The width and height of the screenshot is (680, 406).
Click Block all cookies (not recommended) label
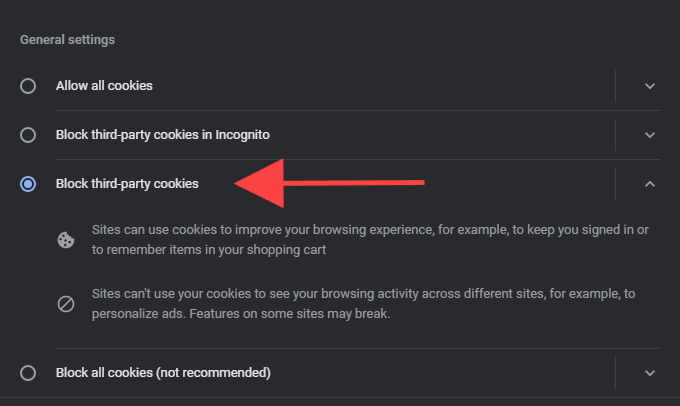point(163,373)
